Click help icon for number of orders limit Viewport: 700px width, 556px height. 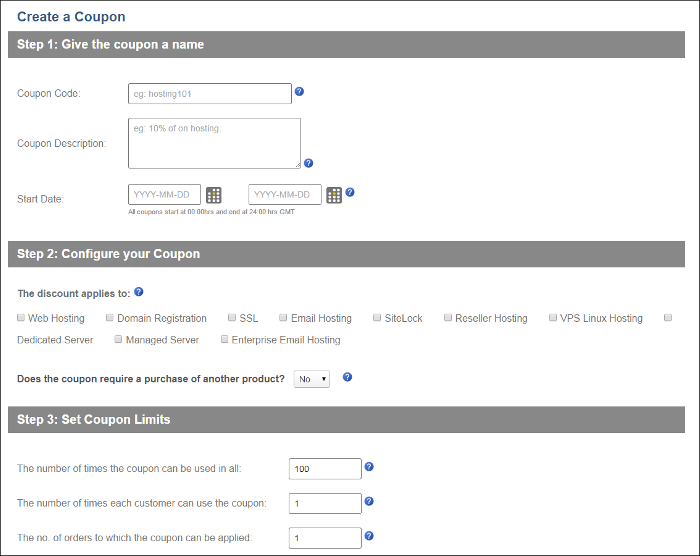369,536
